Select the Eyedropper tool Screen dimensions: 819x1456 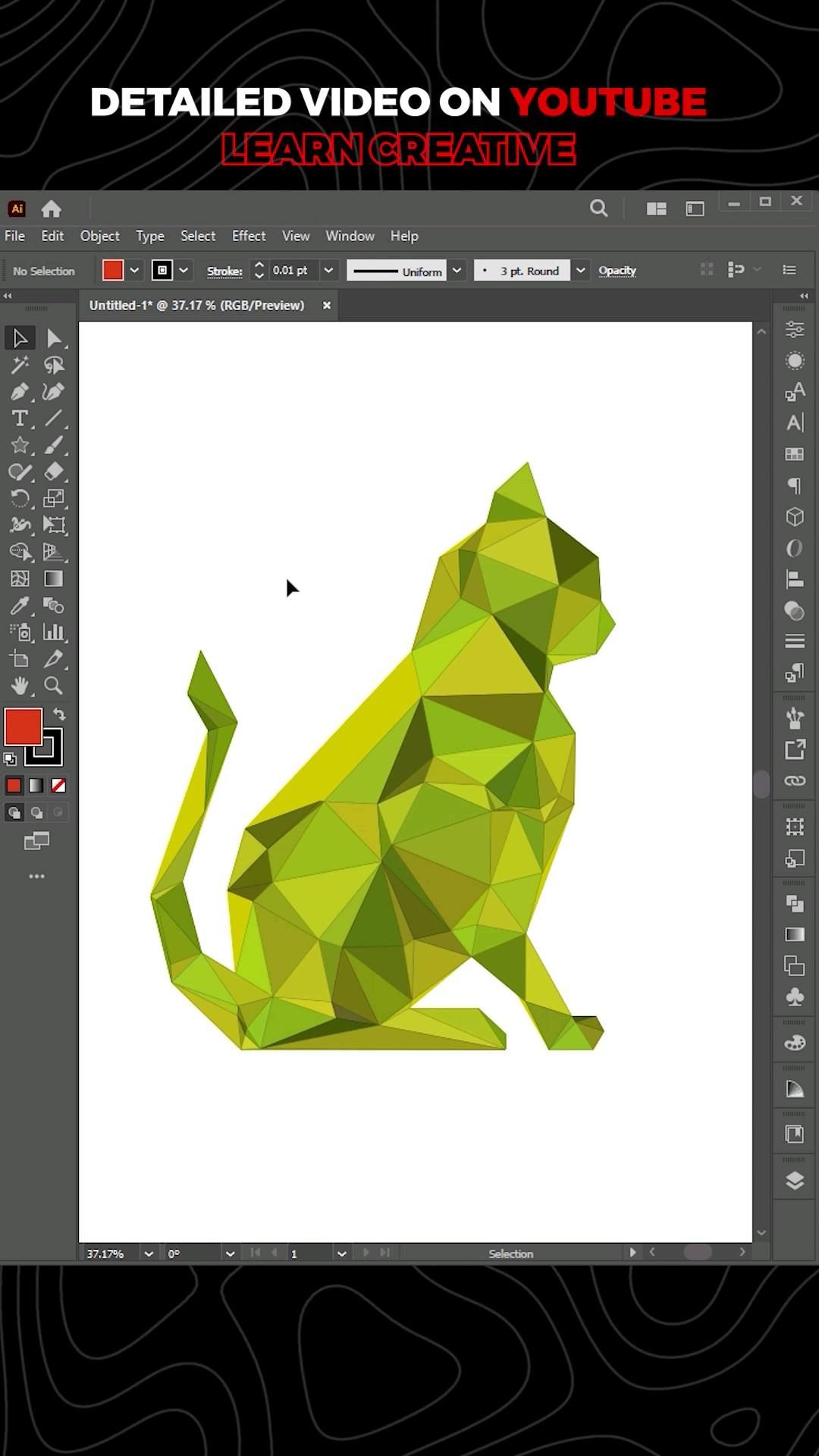tap(20, 605)
